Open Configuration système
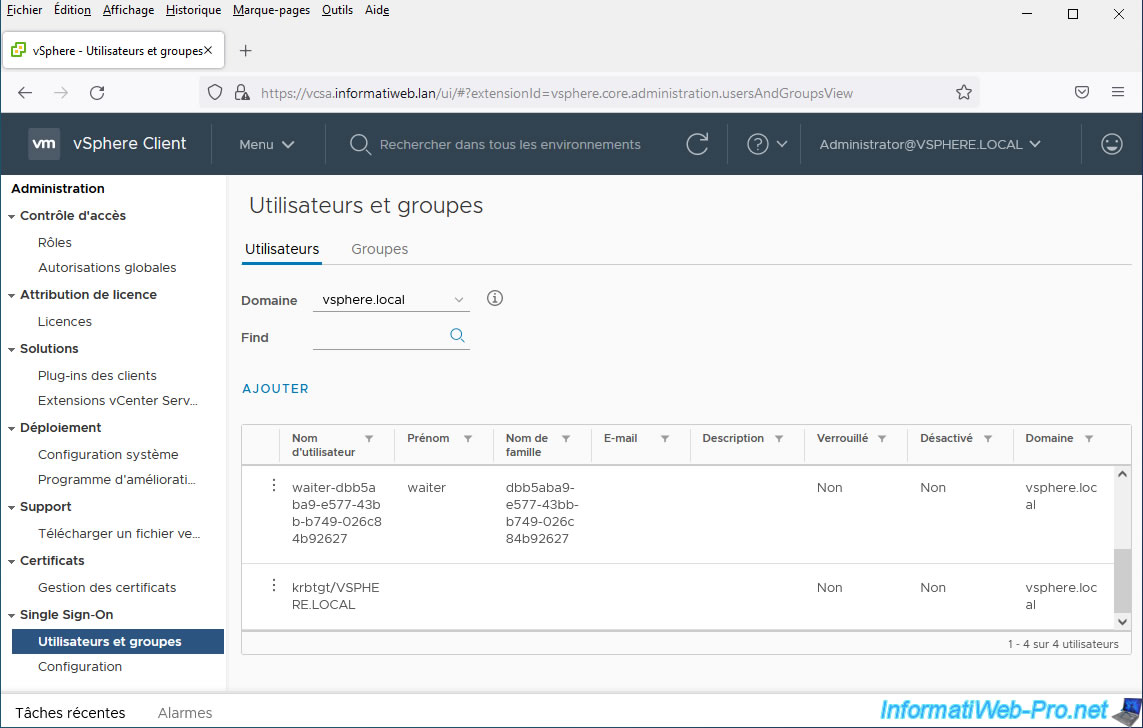This screenshot has width=1143, height=728. 108,454
